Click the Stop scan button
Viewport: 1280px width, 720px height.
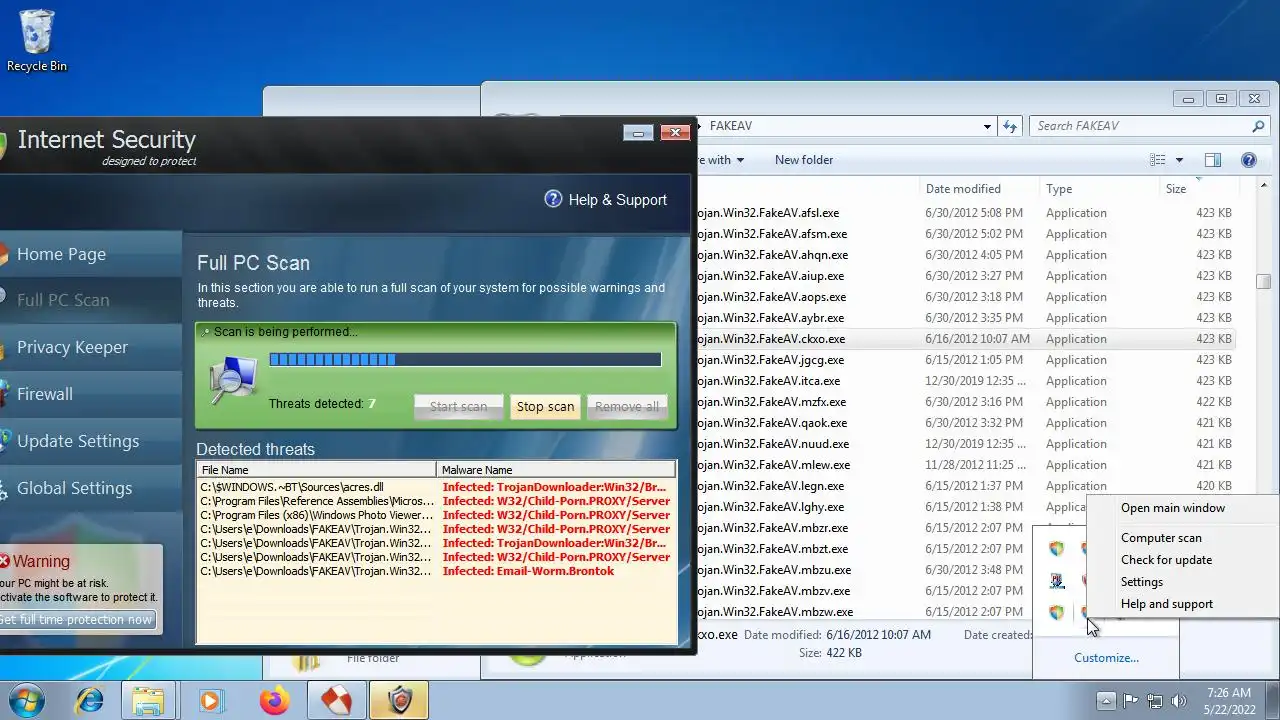click(x=545, y=406)
